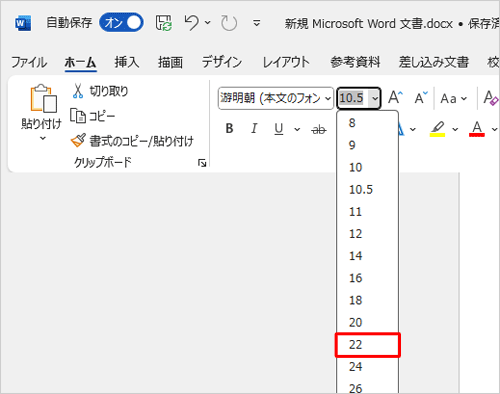Image resolution: width=500 pixels, height=394 pixels.
Task: Expand the font name dropdown arrow
Action: point(328,98)
